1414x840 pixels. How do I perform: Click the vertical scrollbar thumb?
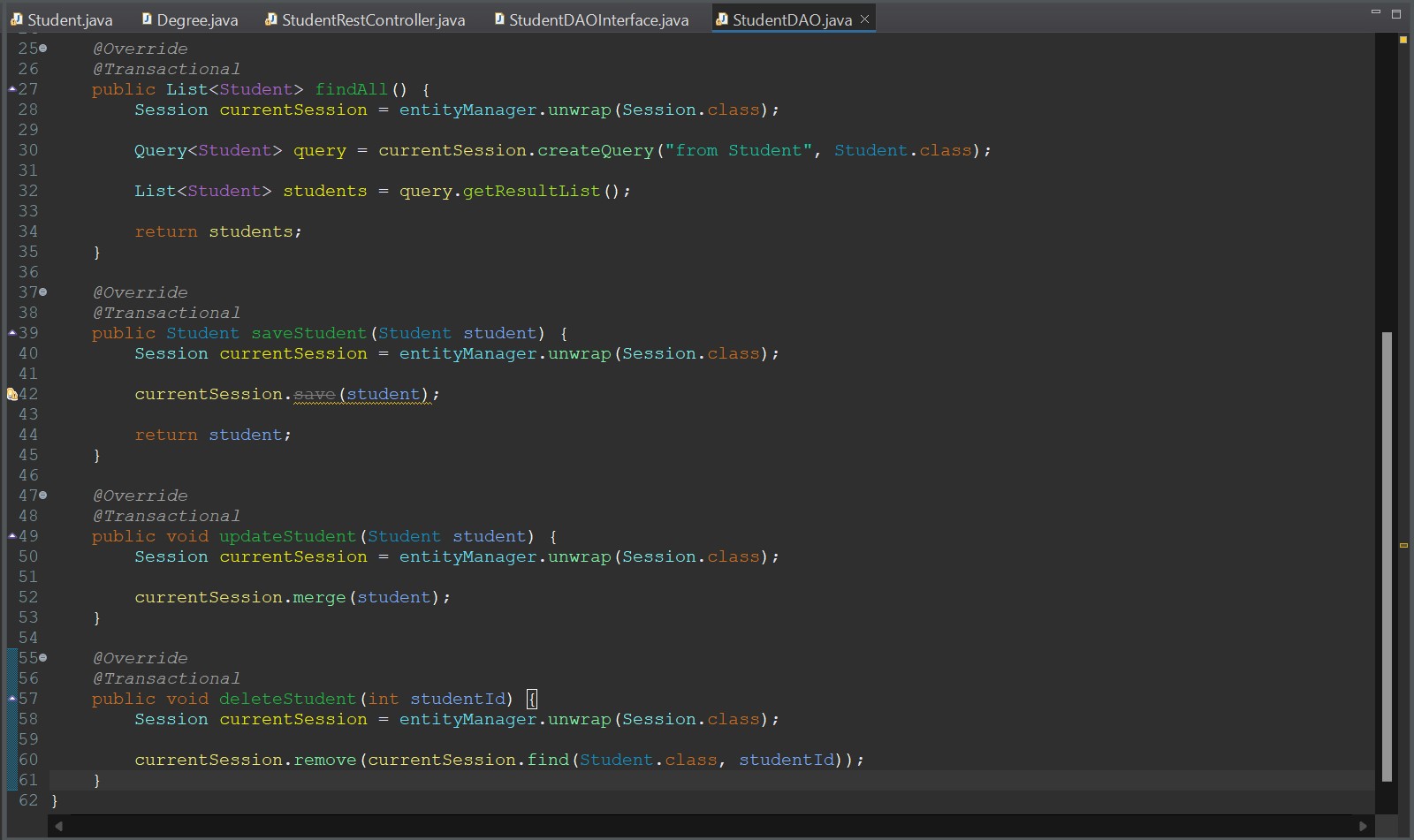click(x=1387, y=556)
